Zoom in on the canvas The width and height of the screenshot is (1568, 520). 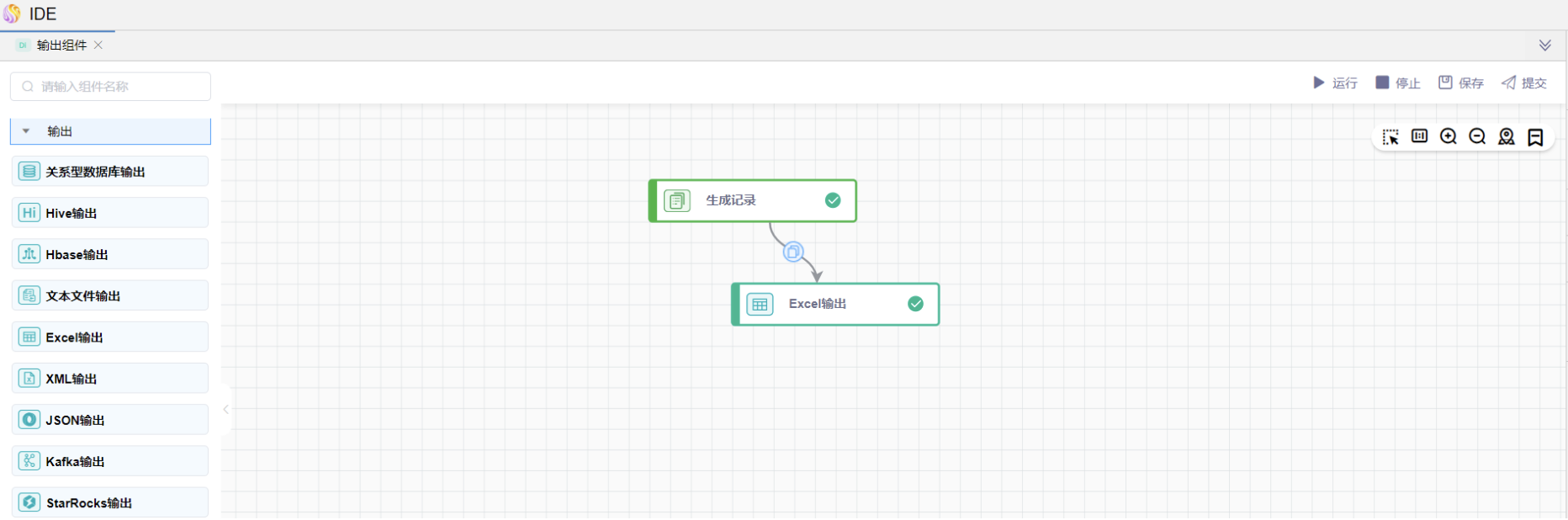click(1449, 136)
